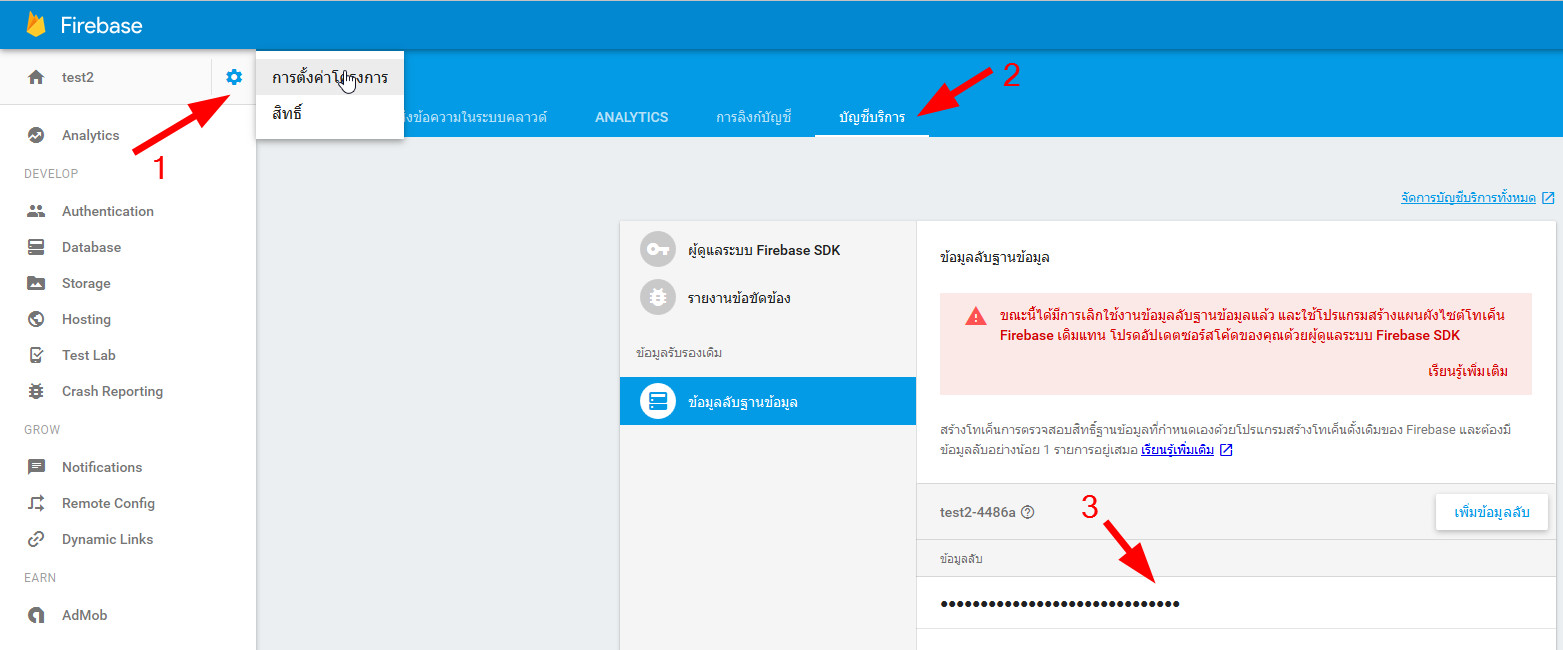The width and height of the screenshot is (1563, 650).
Task: Click the Firebase flame logo
Action: click(x=37, y=25)
